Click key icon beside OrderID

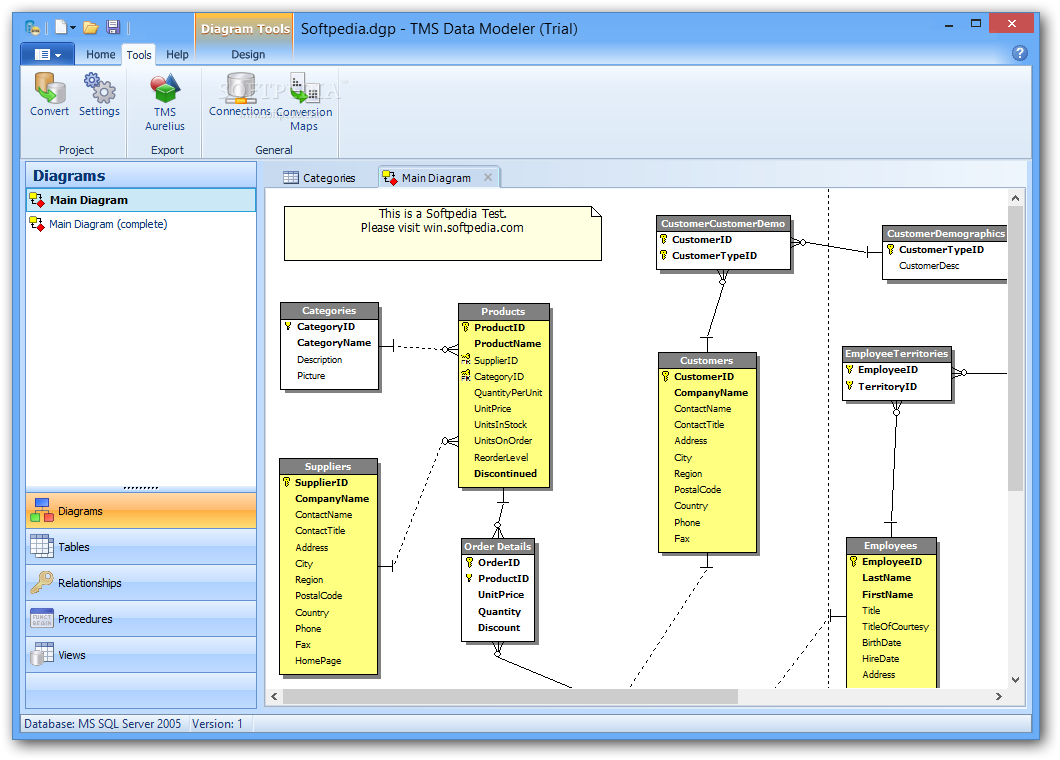[x=469, y=562]
